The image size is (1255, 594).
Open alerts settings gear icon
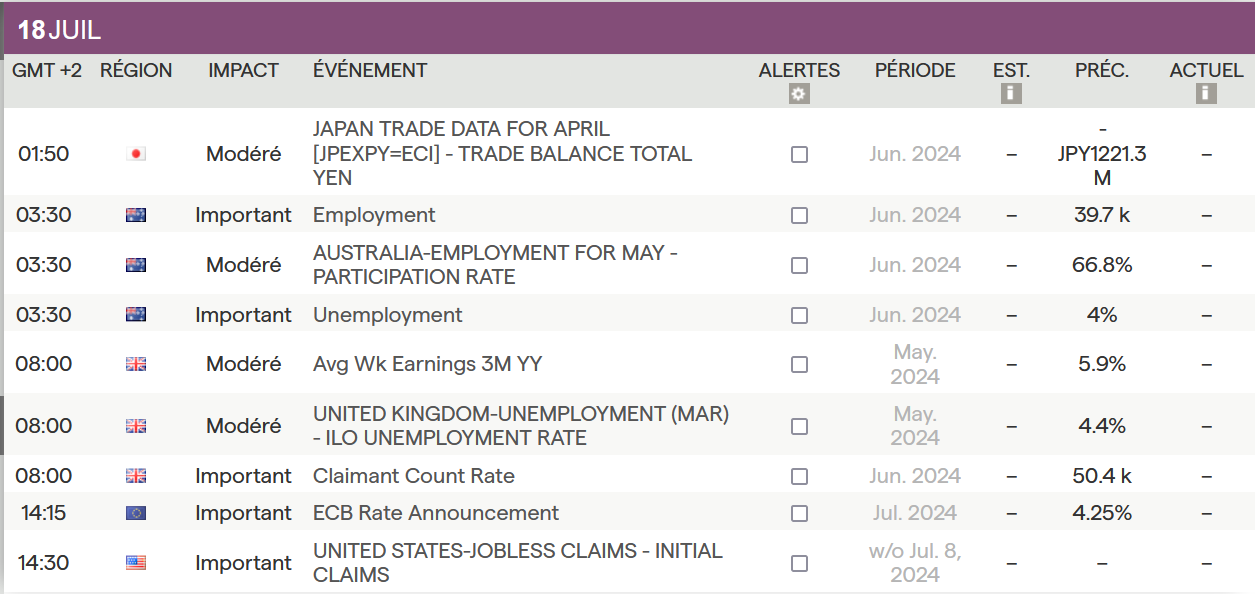(798, 94)
